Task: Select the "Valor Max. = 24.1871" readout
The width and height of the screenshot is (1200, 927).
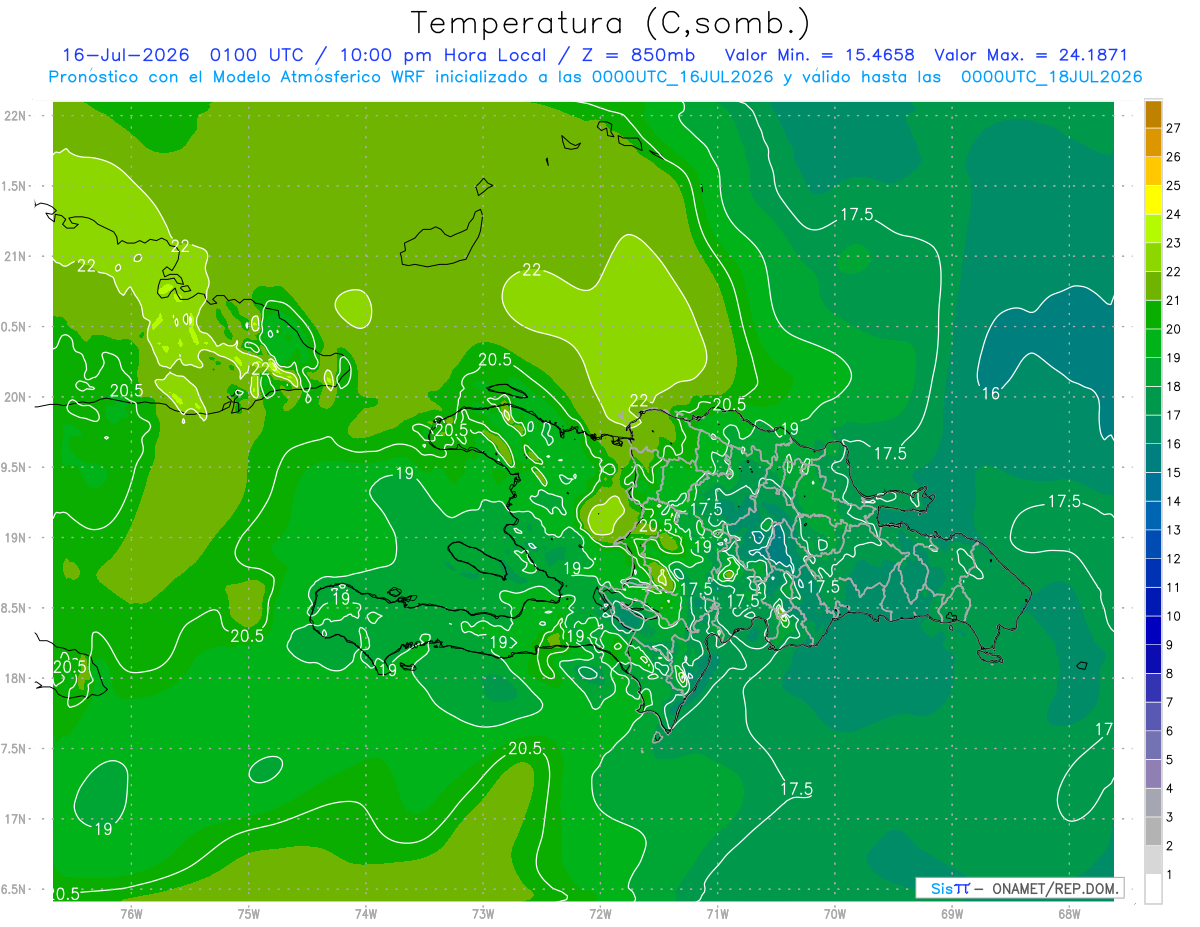Action: coord(1030,55)
